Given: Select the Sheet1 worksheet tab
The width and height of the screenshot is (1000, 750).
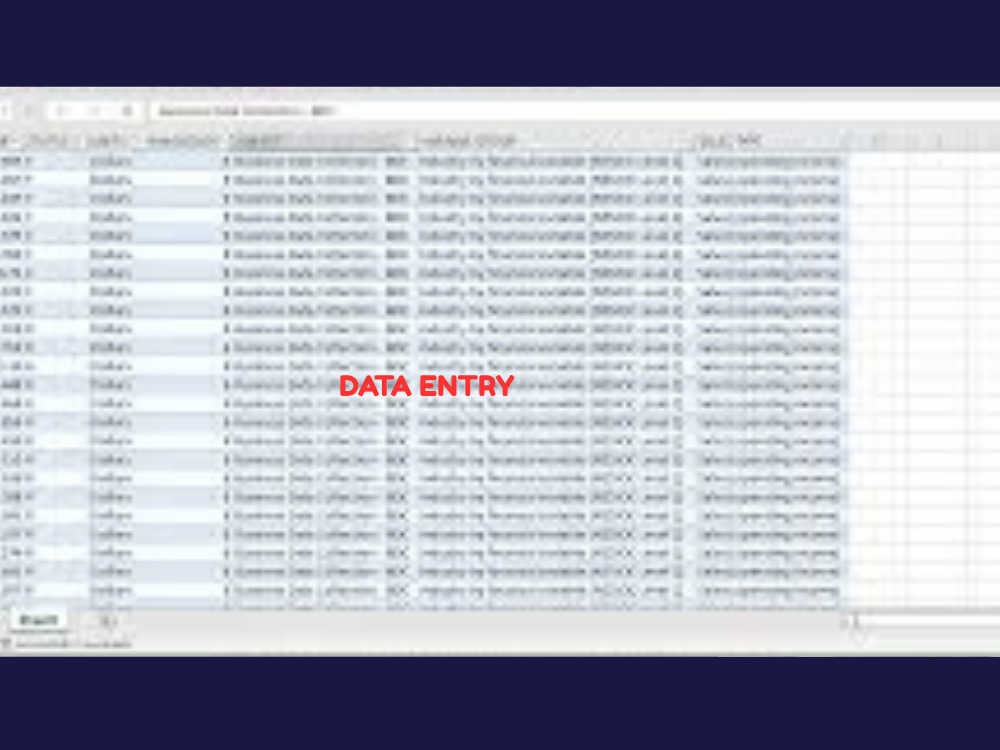Looking at the screenshot, I should (x=39, y=620).
